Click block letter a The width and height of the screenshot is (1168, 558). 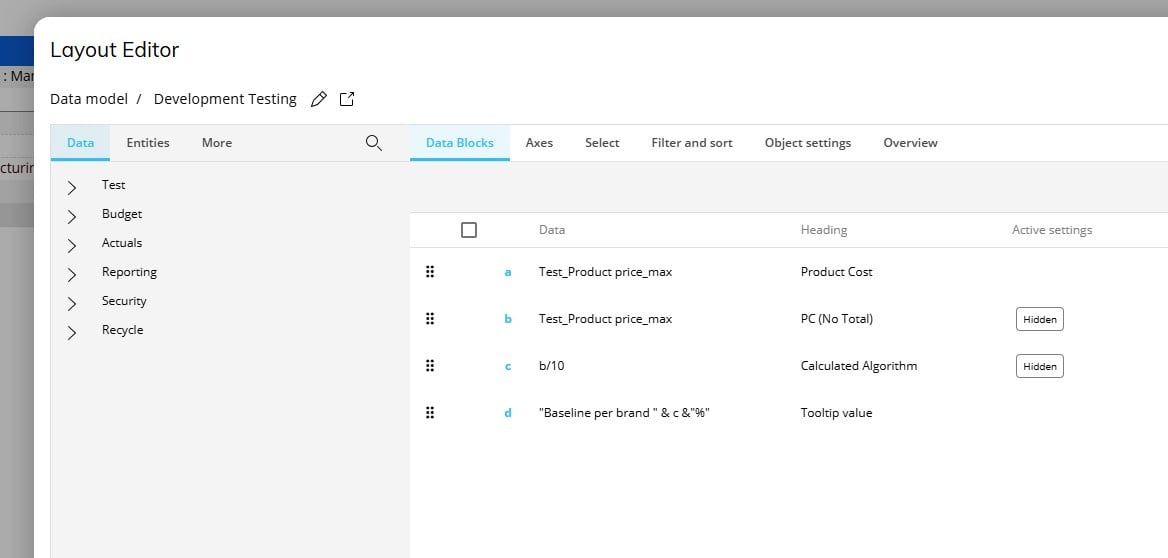point(508,273)
